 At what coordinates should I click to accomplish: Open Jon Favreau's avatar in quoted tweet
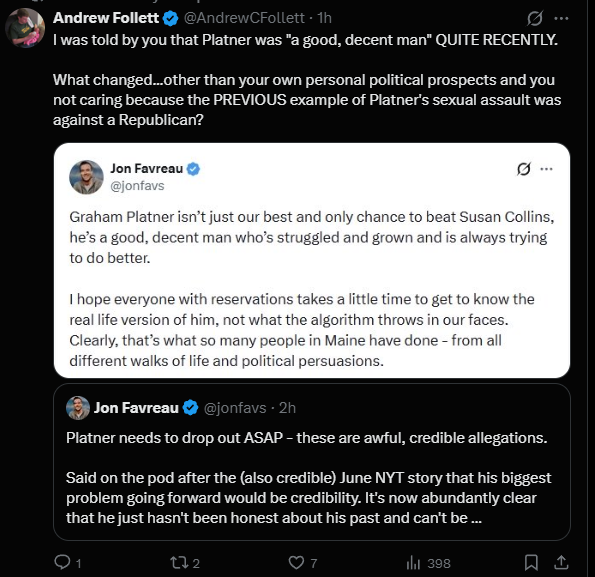coord(78,408)
